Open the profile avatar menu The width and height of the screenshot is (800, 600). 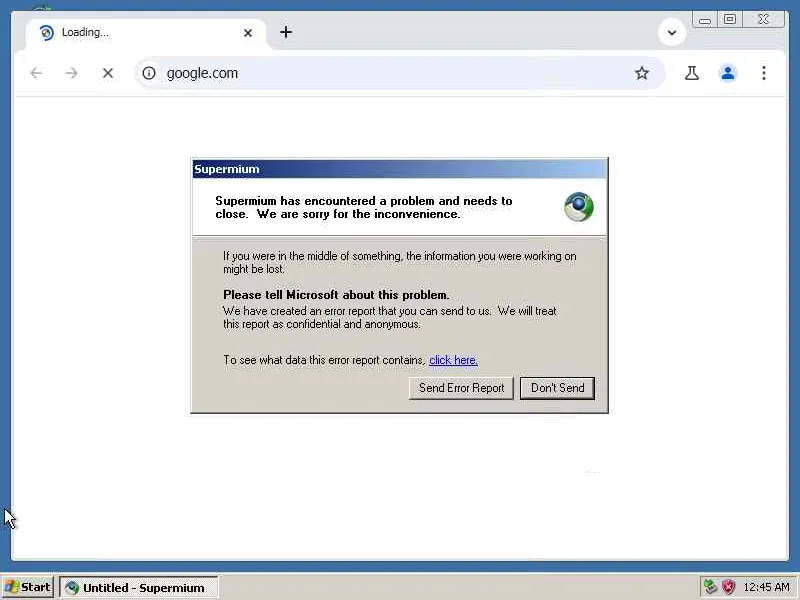click(x=728, y=73)
